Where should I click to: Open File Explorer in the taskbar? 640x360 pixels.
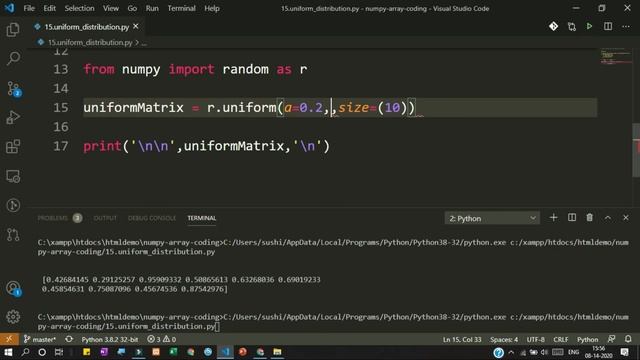click(x=277, y=352)
